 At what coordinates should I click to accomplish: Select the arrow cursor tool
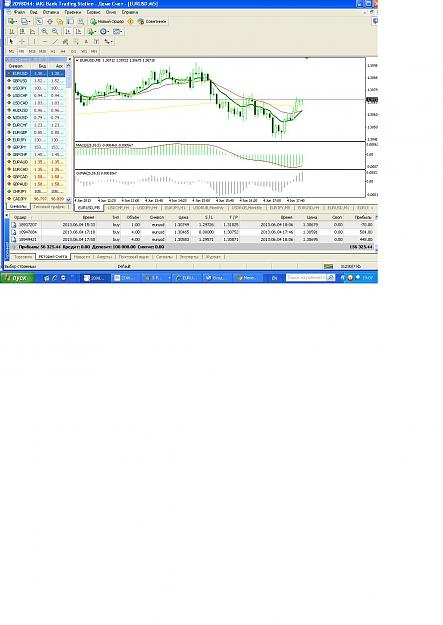click(x=12, y=41)
